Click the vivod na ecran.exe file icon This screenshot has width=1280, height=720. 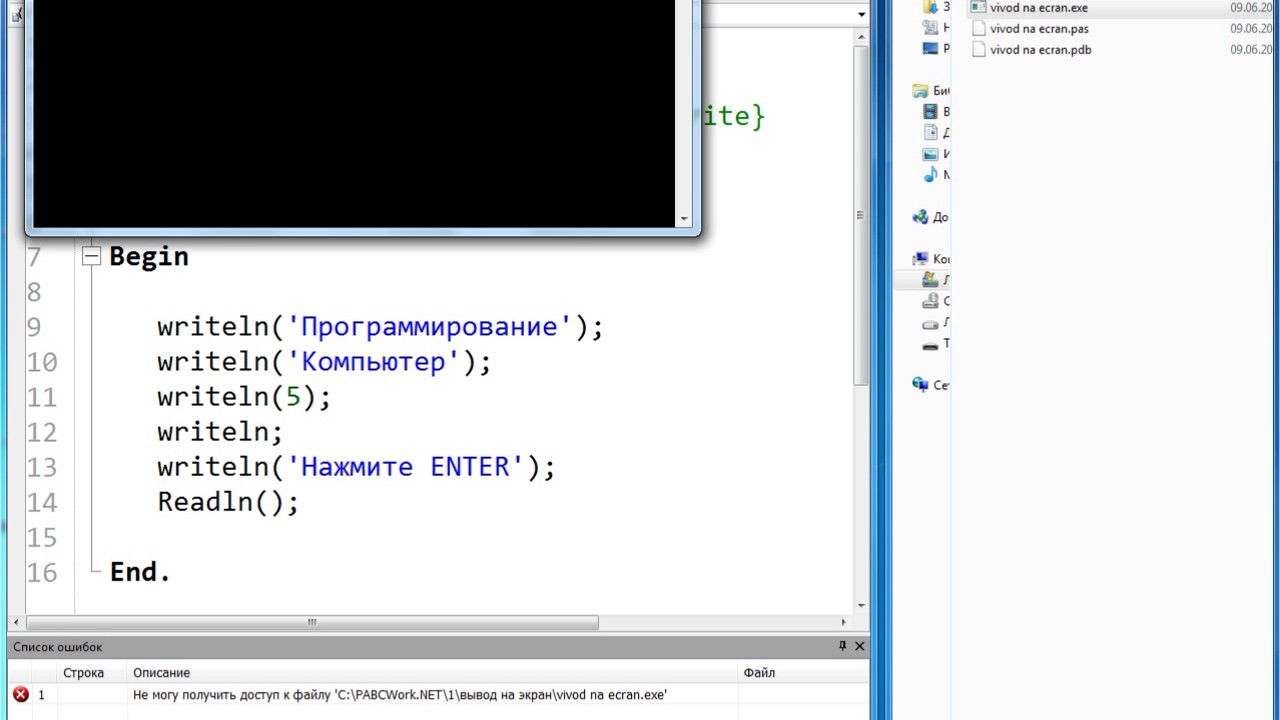coord(979,7)
